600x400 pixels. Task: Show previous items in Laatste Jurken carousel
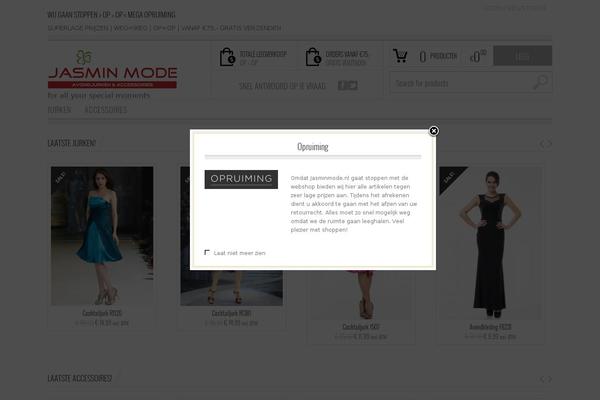542,144
